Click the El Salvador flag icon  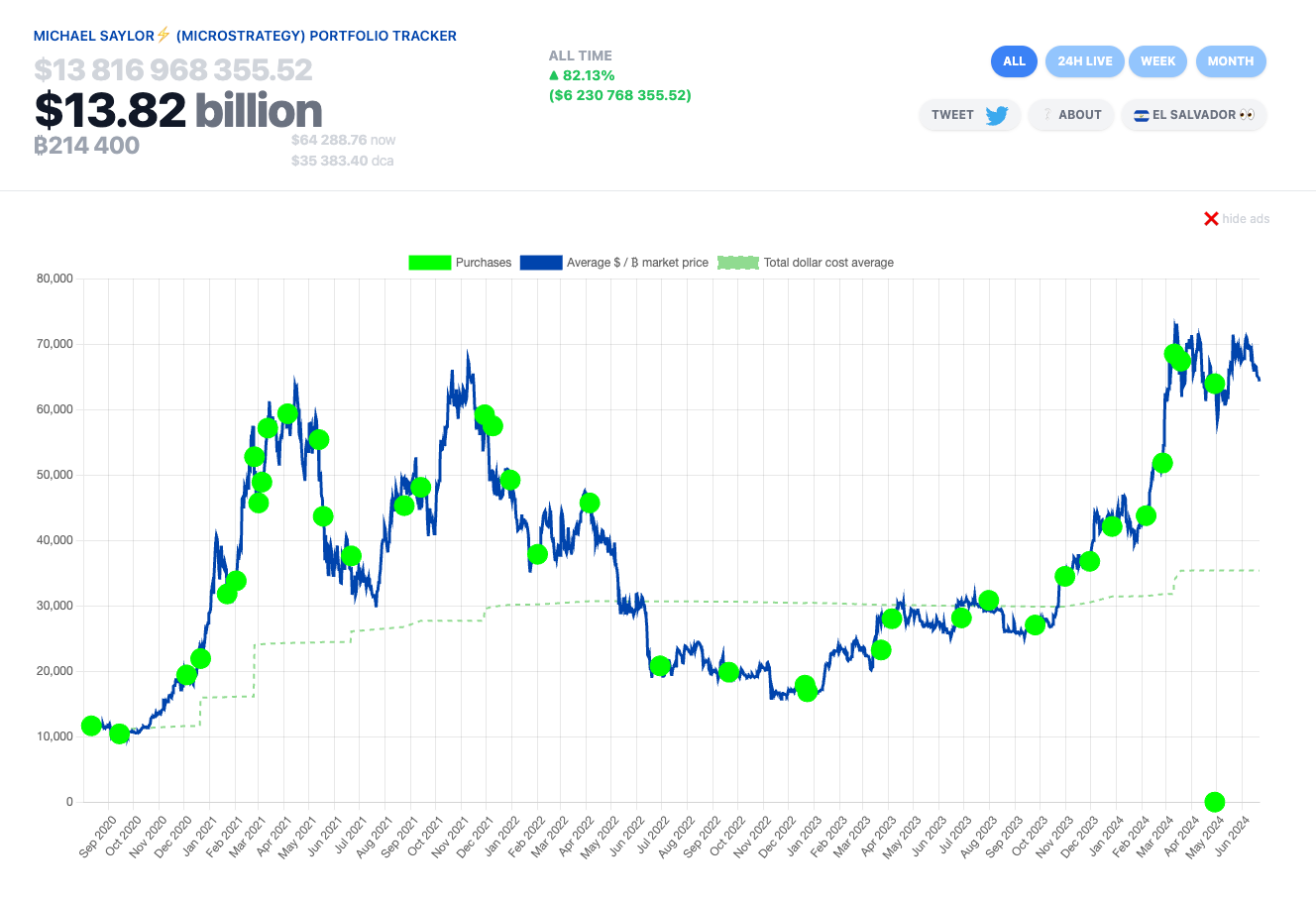1141,115
